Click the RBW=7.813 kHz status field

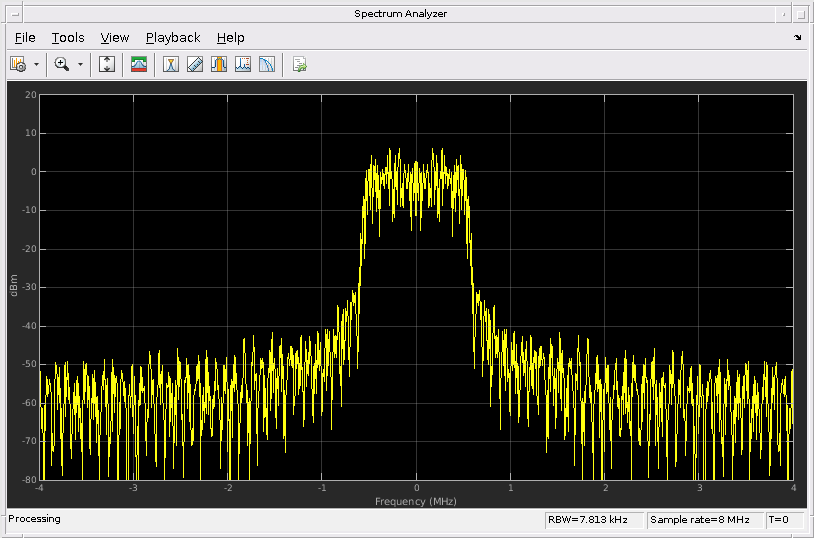tap(593, 520)
